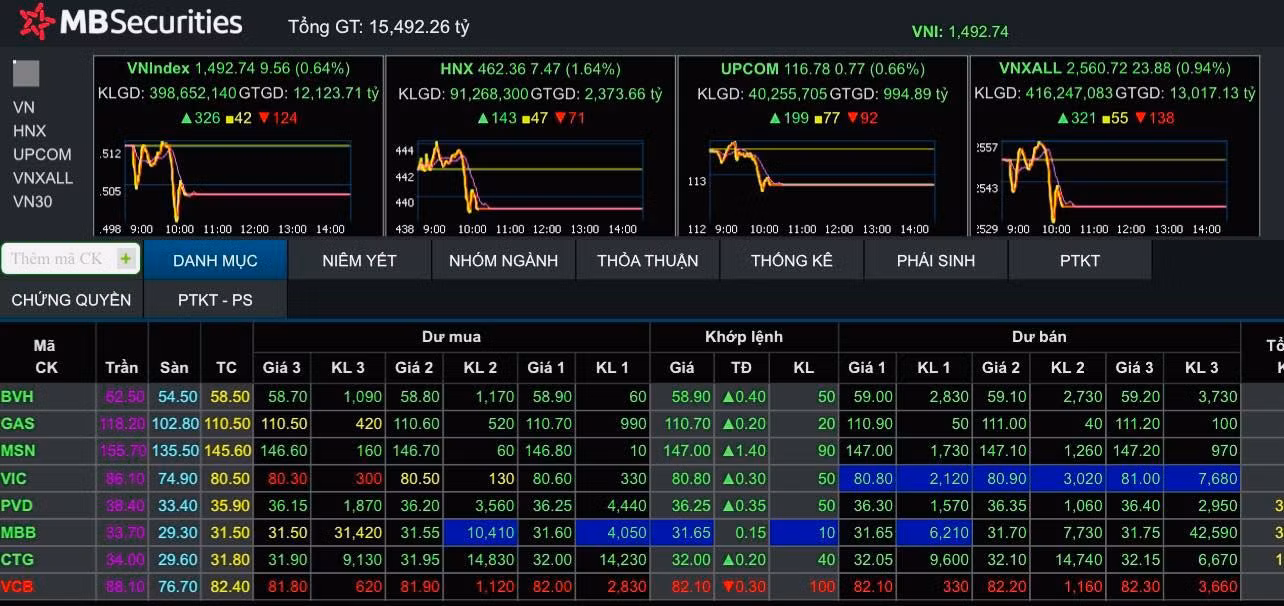Select VNXALL in the left index list
Image resolution: width=1284 pixels, height=606 pixels.
[43, 178]
